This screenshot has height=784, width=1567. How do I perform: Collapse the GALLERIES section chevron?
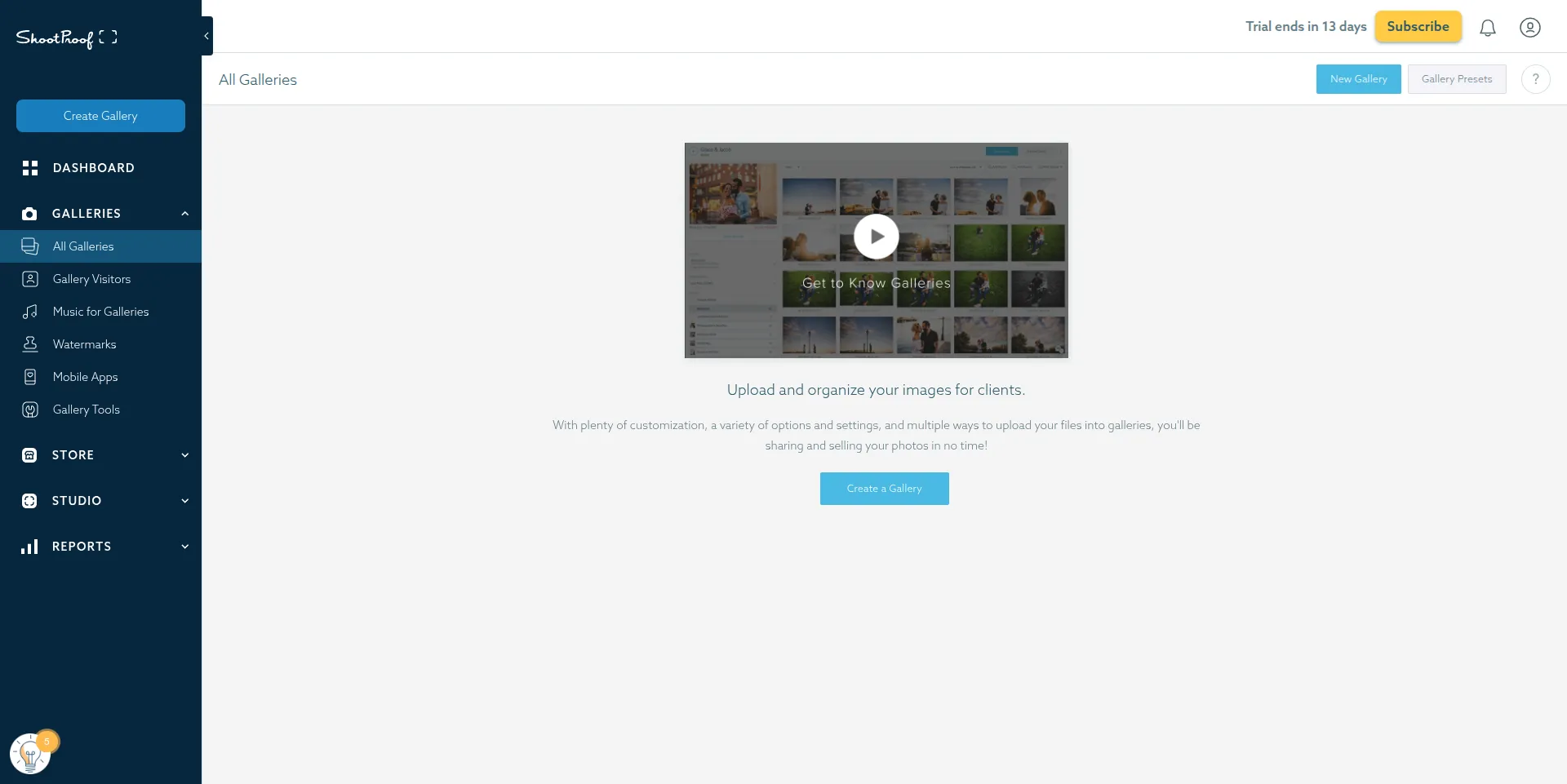(184, 214)
